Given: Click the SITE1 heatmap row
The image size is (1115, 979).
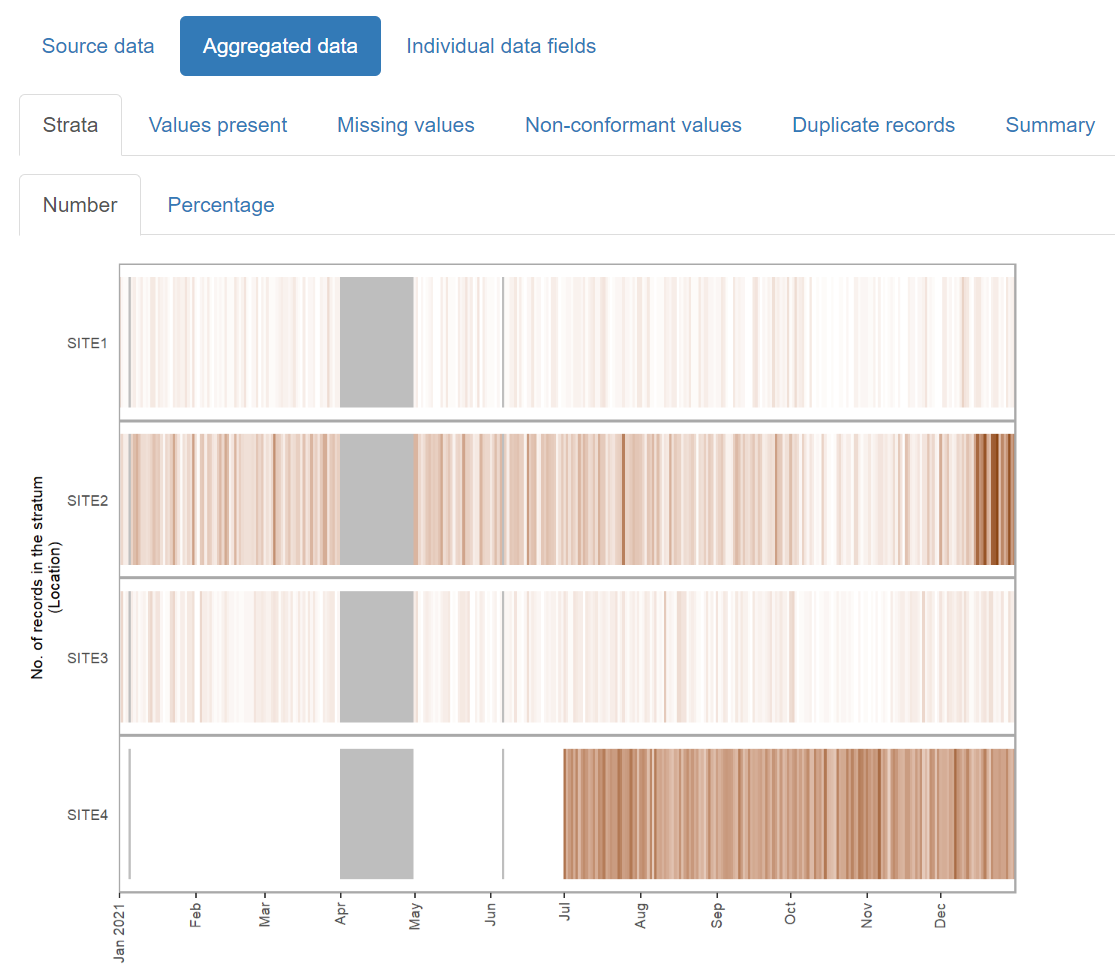Looking at the screenshot, I should [650, 342].
